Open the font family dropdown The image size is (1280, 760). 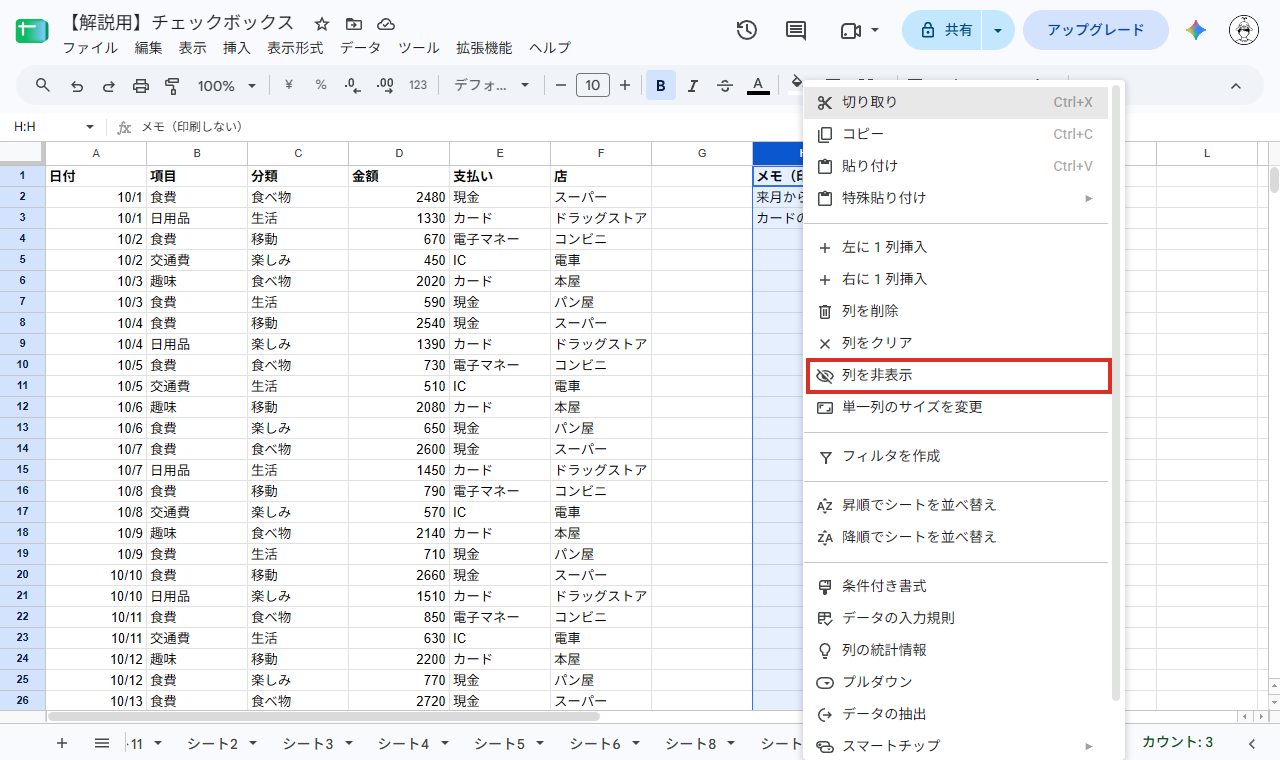491,85
